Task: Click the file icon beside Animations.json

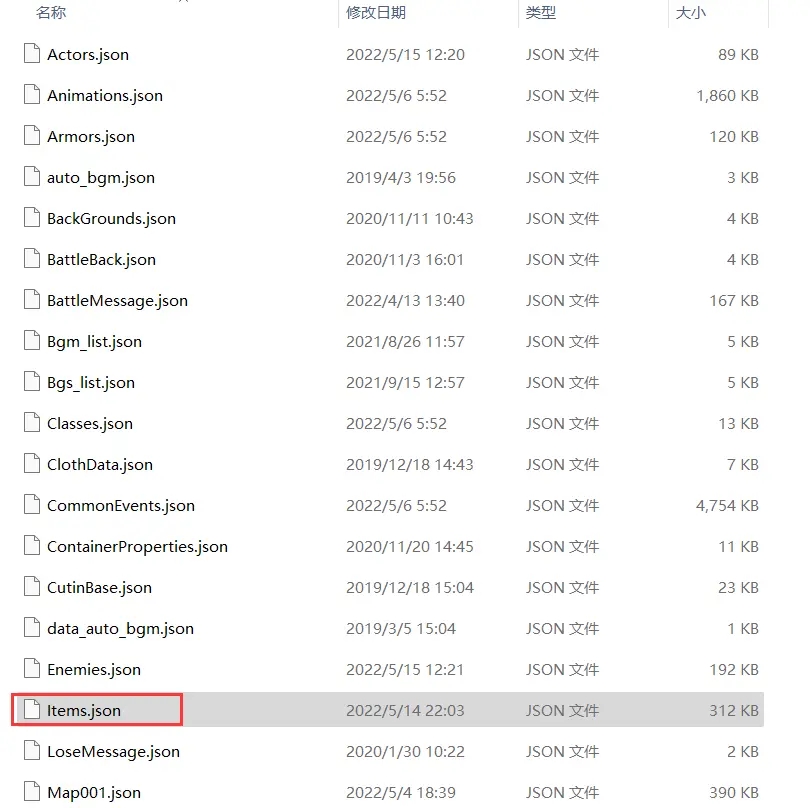Action: coord(32,95)
